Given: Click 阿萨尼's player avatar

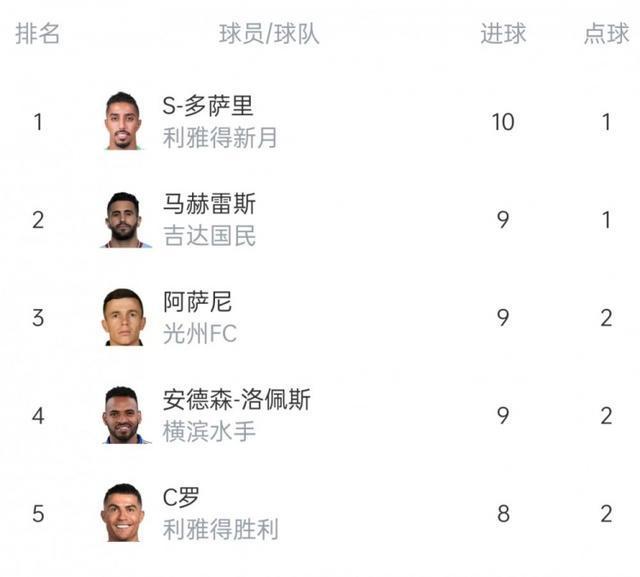Looking at the screenshot, I should tap(123, 317).
